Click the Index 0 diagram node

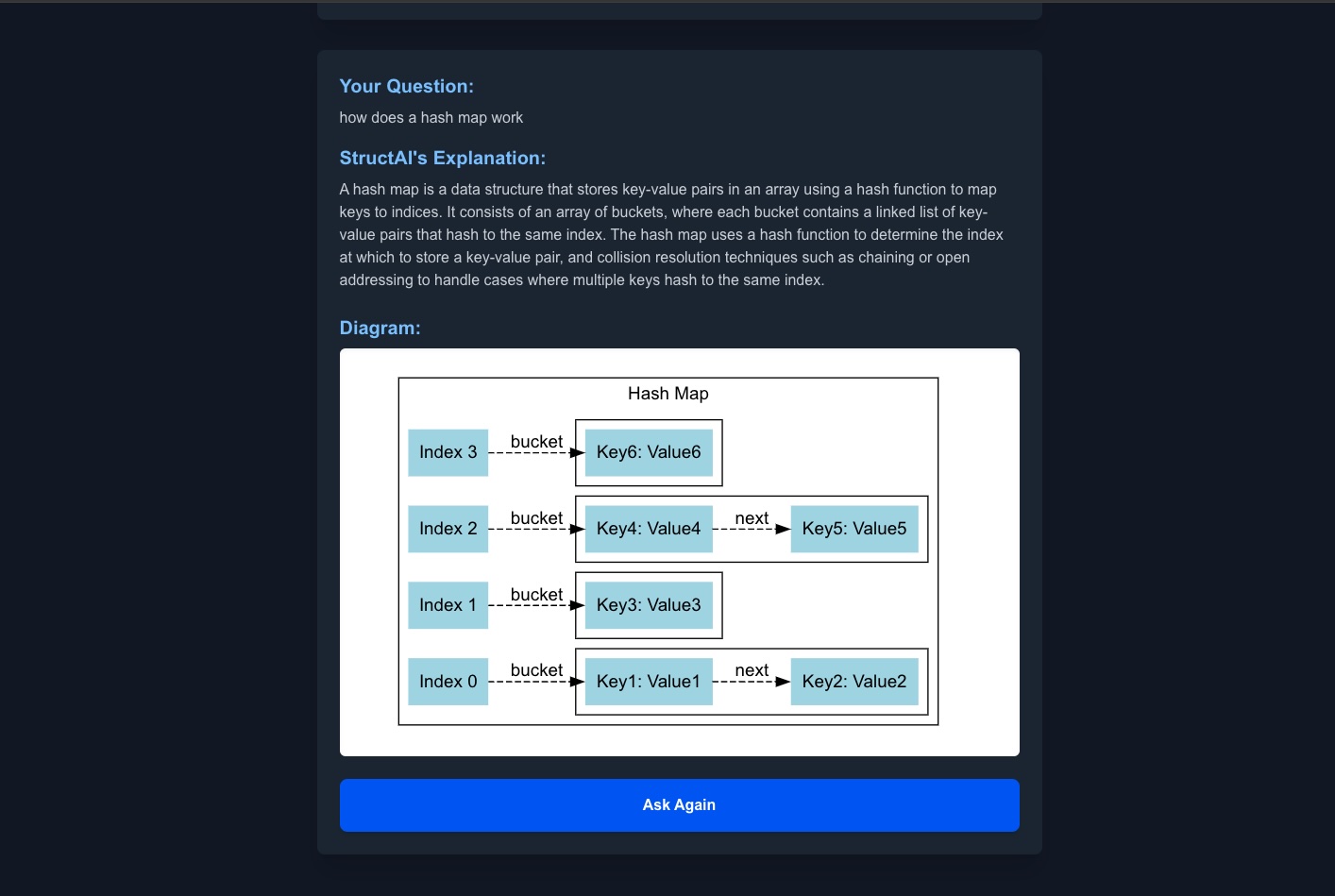tap(448, 682)
